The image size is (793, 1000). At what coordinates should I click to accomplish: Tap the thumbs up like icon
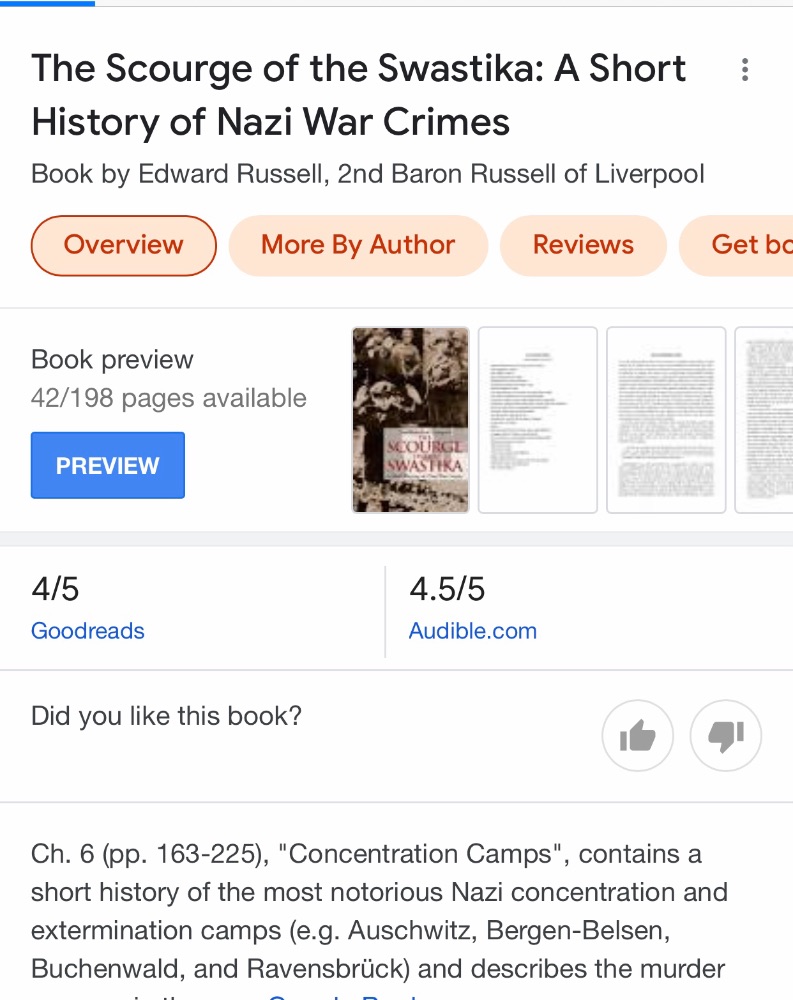click(x=637, y=737)
